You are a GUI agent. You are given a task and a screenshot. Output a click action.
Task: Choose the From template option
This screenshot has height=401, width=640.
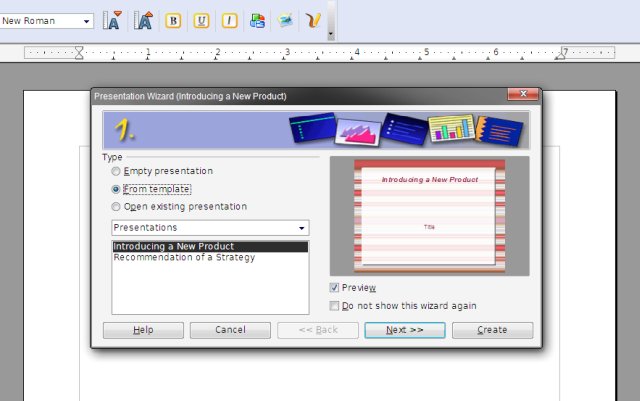pos(117,189)
